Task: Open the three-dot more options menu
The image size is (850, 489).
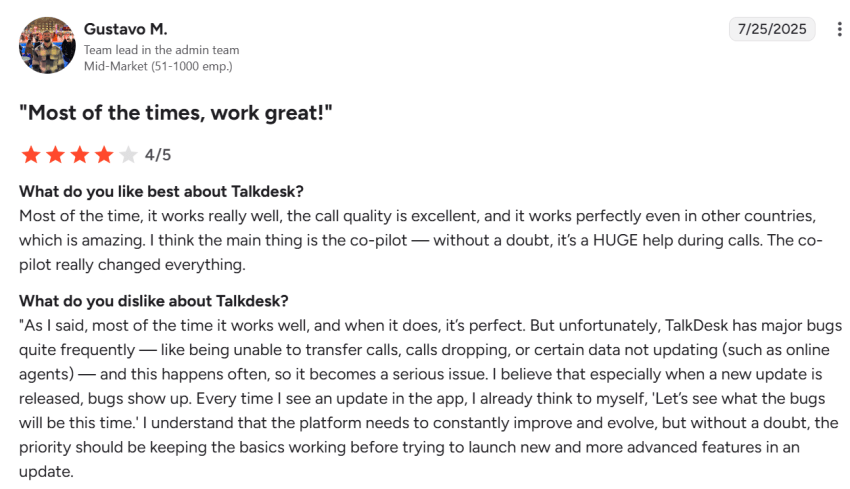Action: (x=838, y=30)
